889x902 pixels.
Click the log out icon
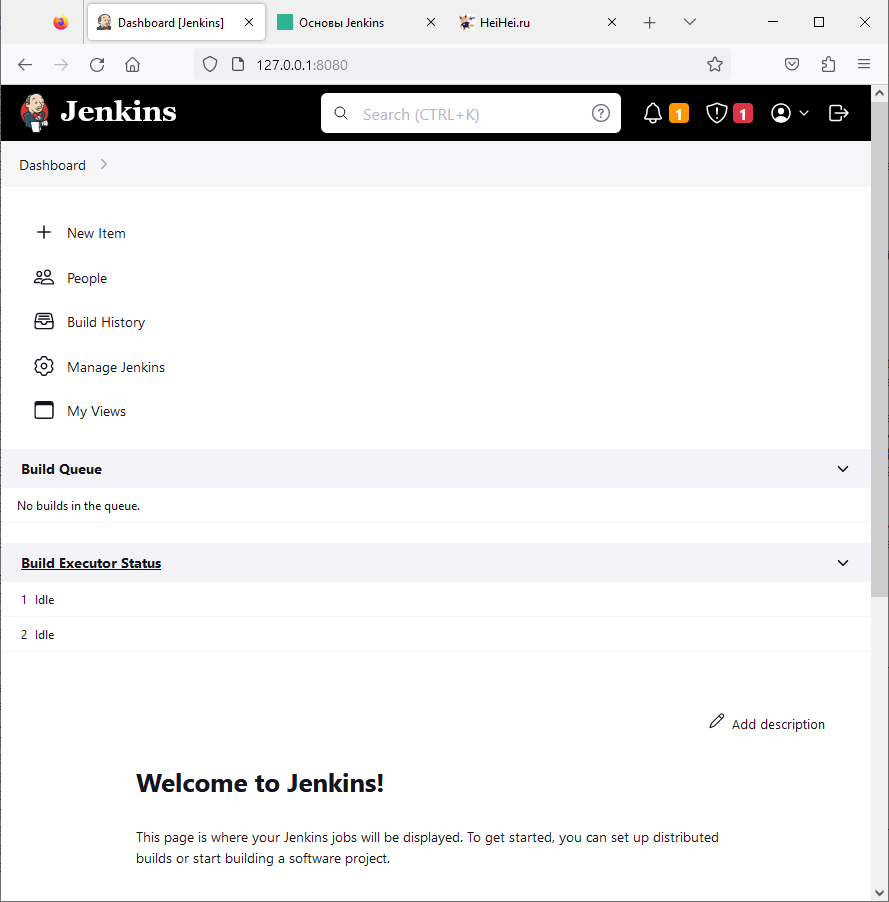[x=838, y=113]
